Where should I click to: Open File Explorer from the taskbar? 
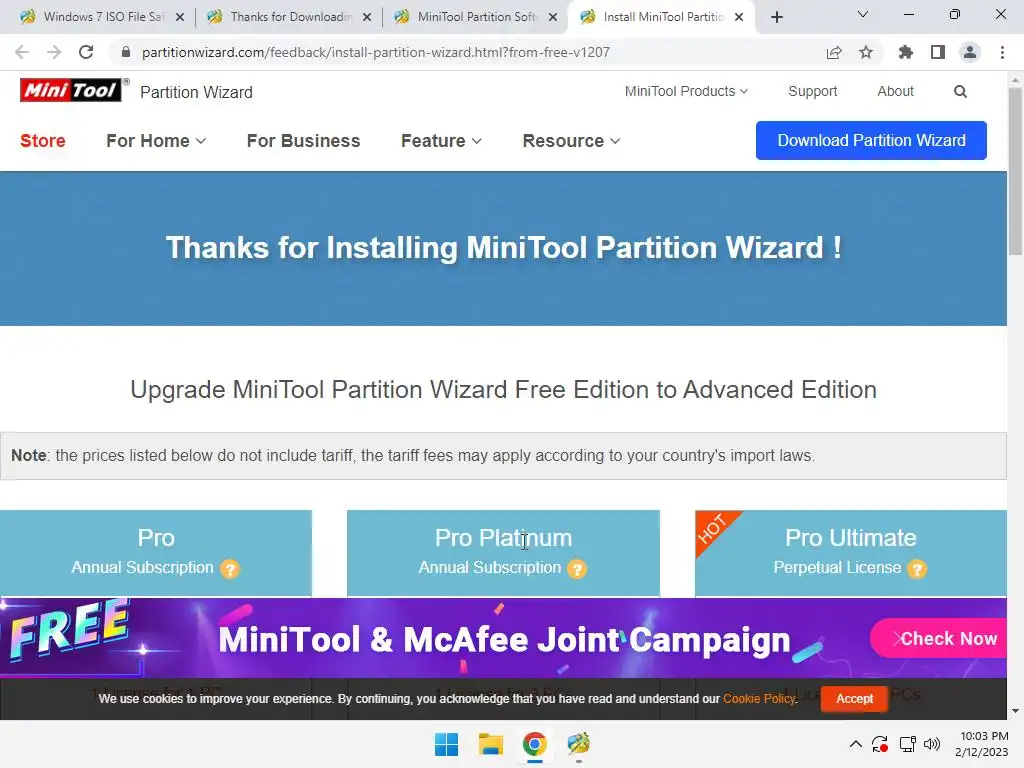click(490, 744)
